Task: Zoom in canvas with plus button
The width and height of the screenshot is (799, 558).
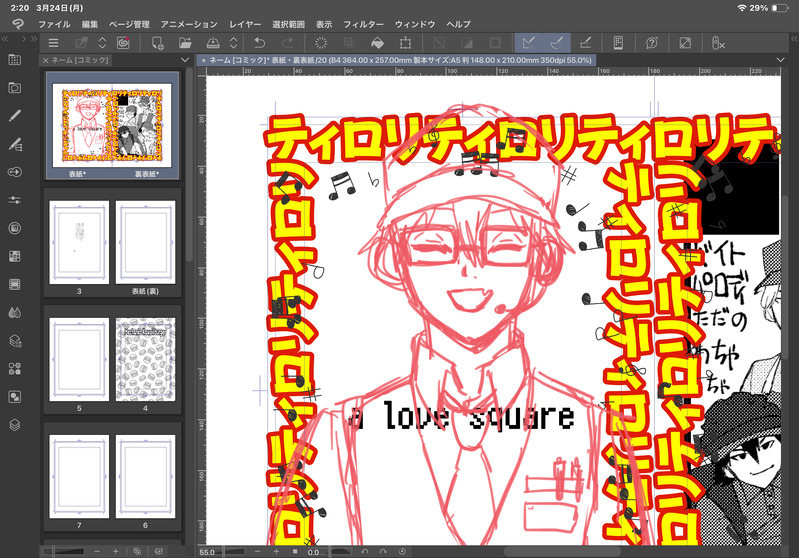Action: point(276,552)
